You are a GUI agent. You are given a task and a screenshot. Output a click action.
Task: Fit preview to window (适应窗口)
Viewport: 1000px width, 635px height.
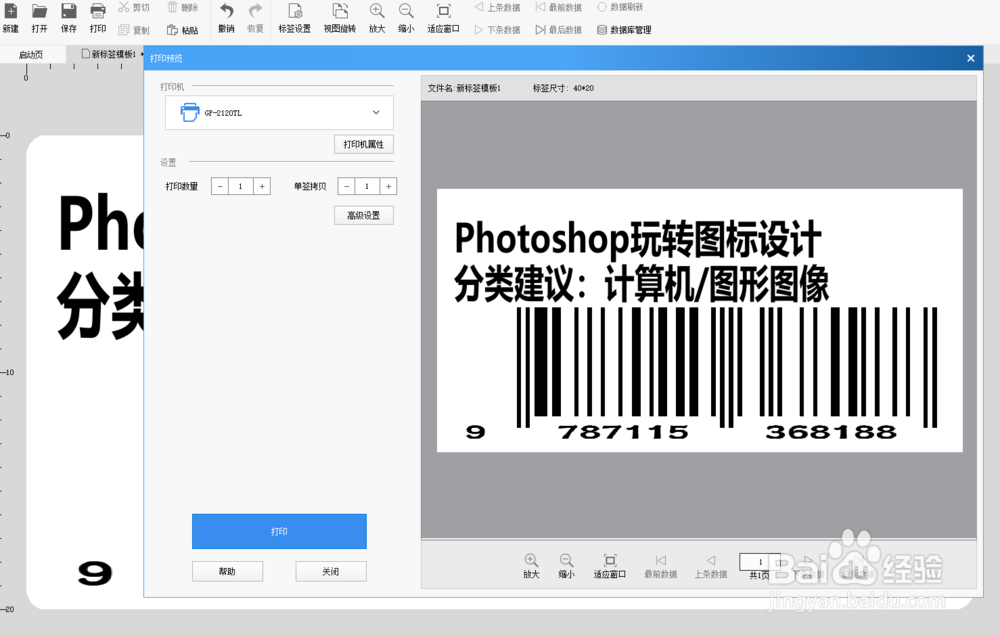tap(610, 566)
